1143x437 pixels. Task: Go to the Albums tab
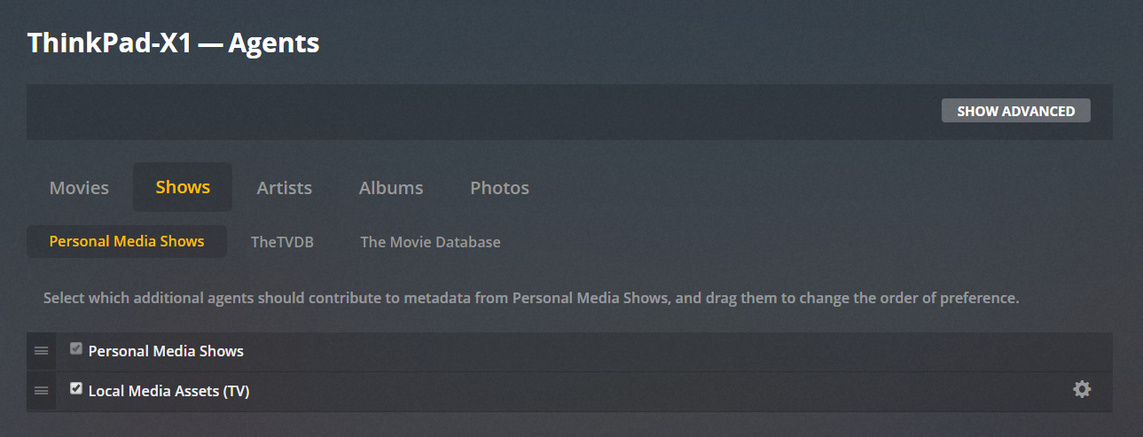[391, 187]
